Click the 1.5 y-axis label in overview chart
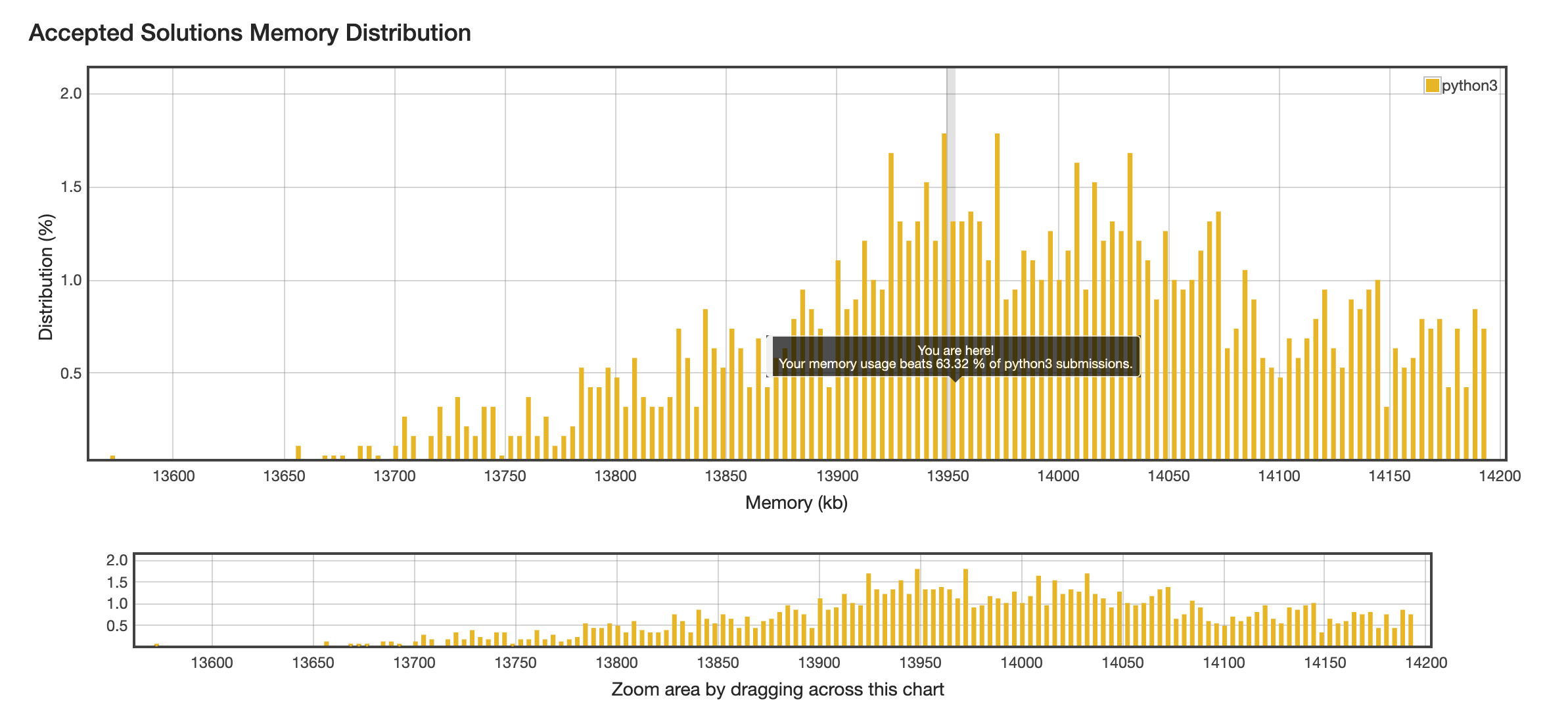Image resolution: width=1568 pixels, height=710 pixels. 117,582
